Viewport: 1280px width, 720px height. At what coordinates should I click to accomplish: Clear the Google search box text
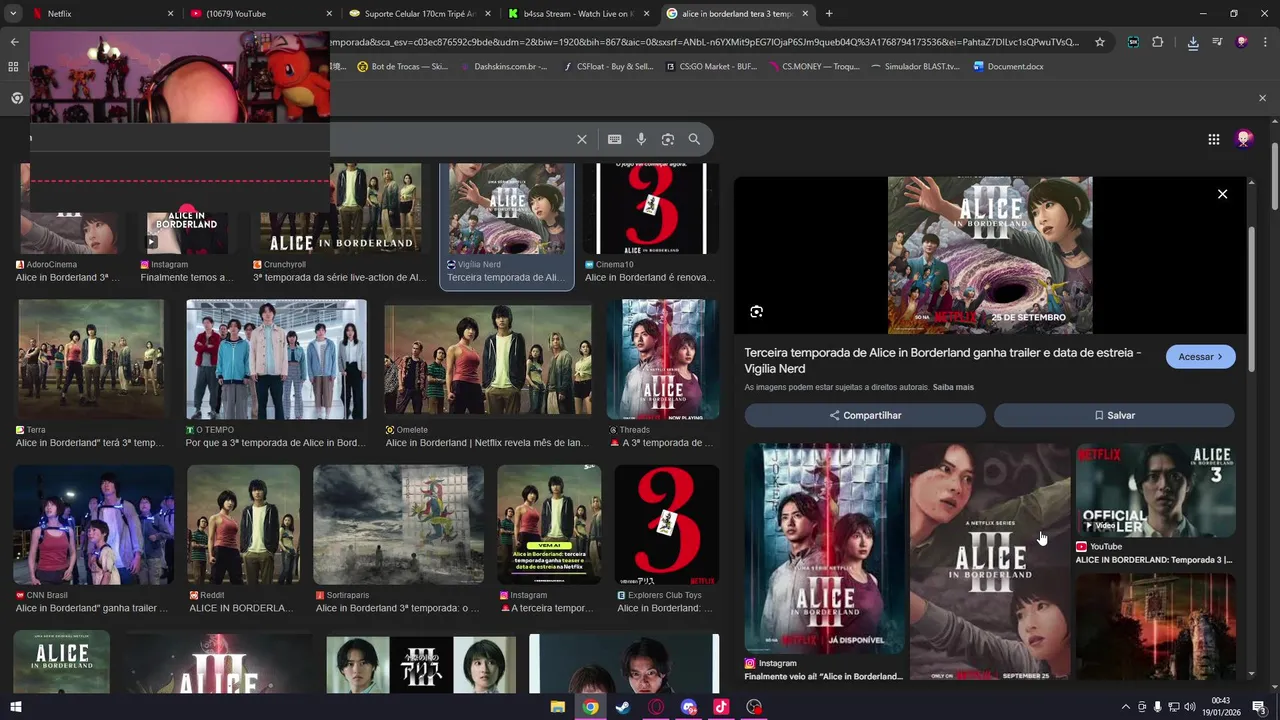(582, 140)
